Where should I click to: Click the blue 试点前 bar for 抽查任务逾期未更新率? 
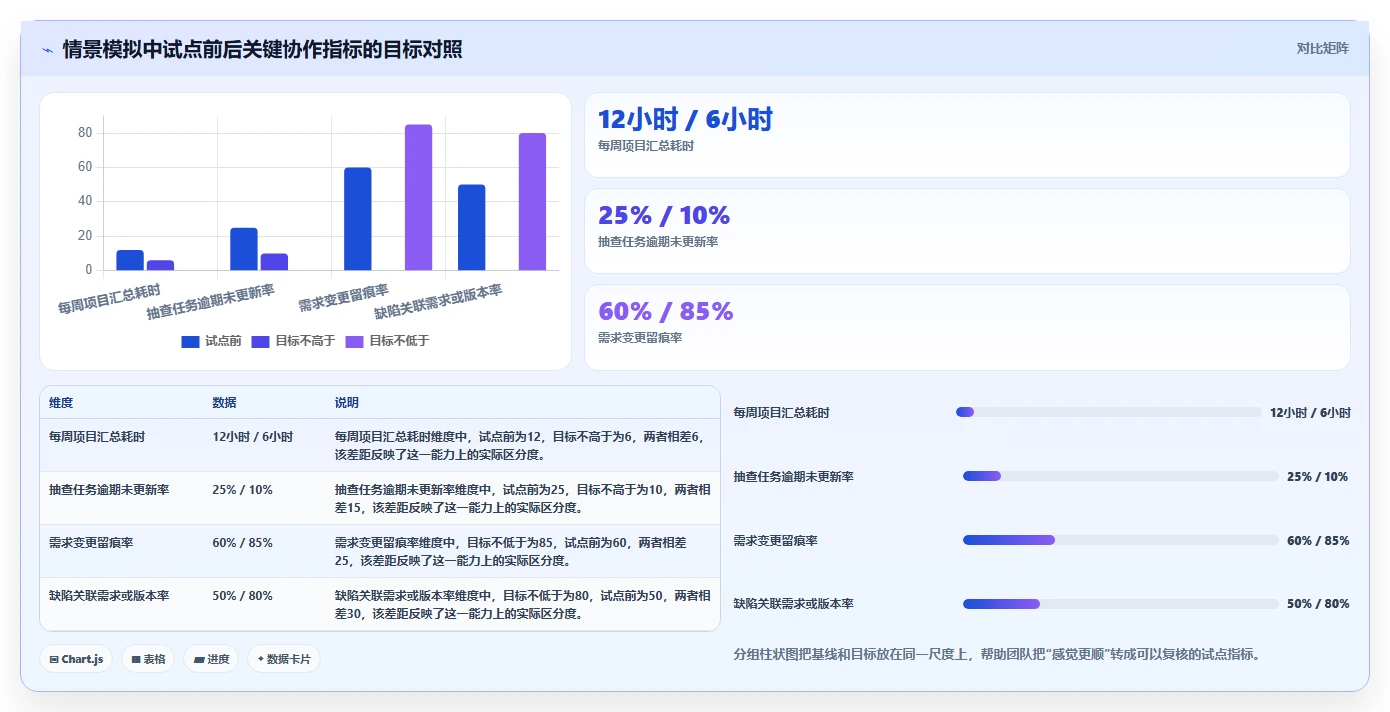243,249
